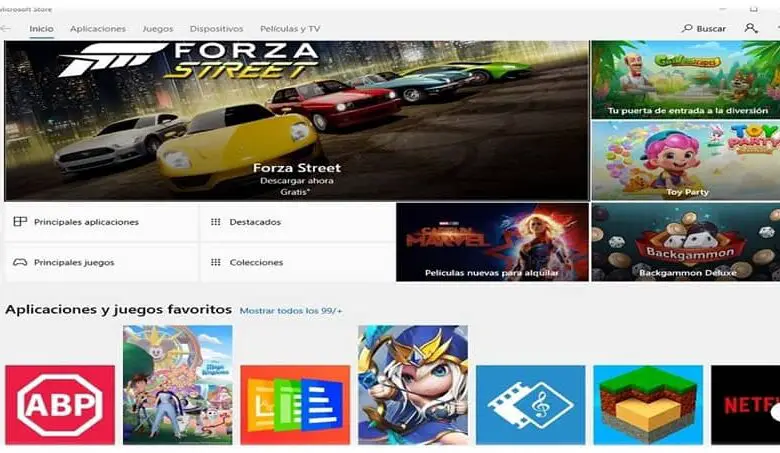Screen dimensions: 780x453
Task: Open the Netflix app tile
Action: point(745,405)
